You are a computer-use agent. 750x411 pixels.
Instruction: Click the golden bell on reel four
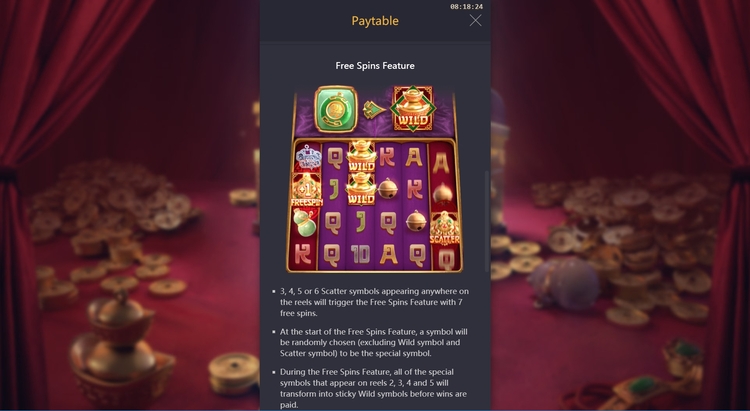[x=388, y=189]
